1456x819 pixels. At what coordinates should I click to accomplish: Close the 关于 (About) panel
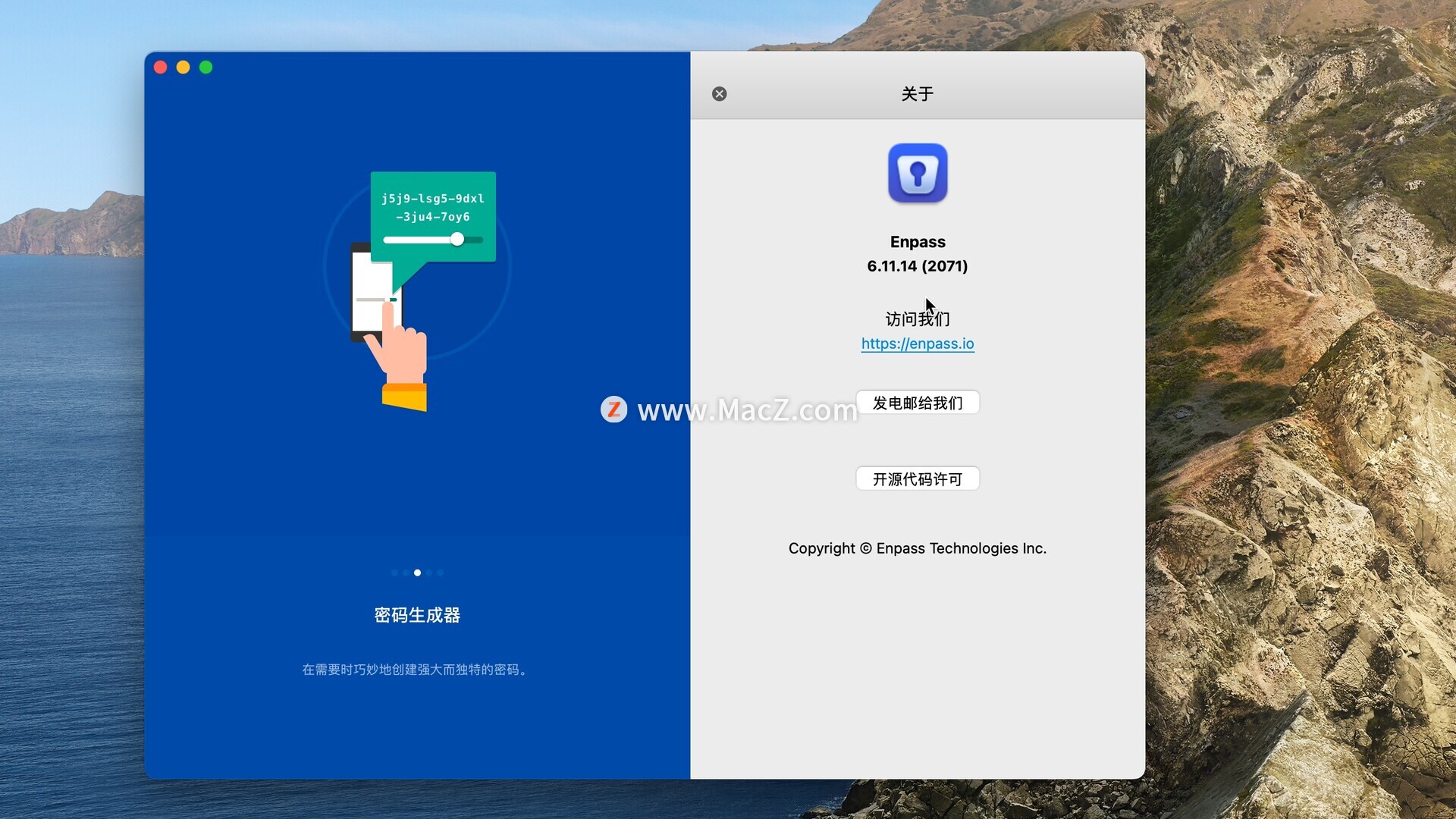719,94
